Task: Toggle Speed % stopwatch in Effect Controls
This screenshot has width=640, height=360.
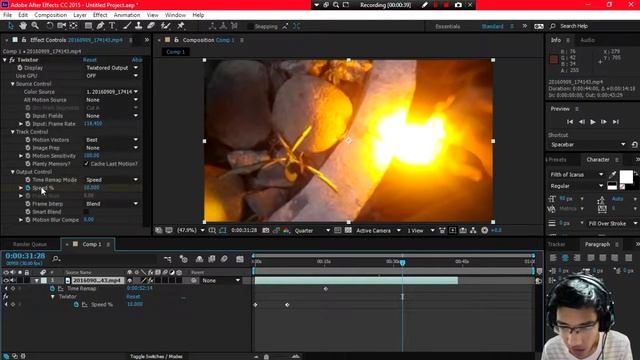Action: pos(28,188)
